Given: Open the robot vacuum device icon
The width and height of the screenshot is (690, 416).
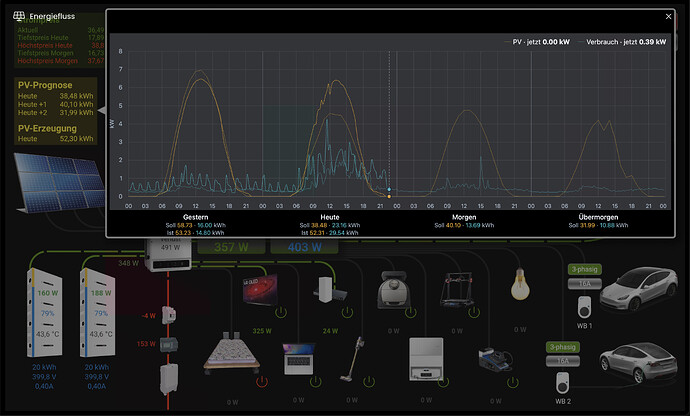Looking at the screenshot, I should (x=394, y=289).
